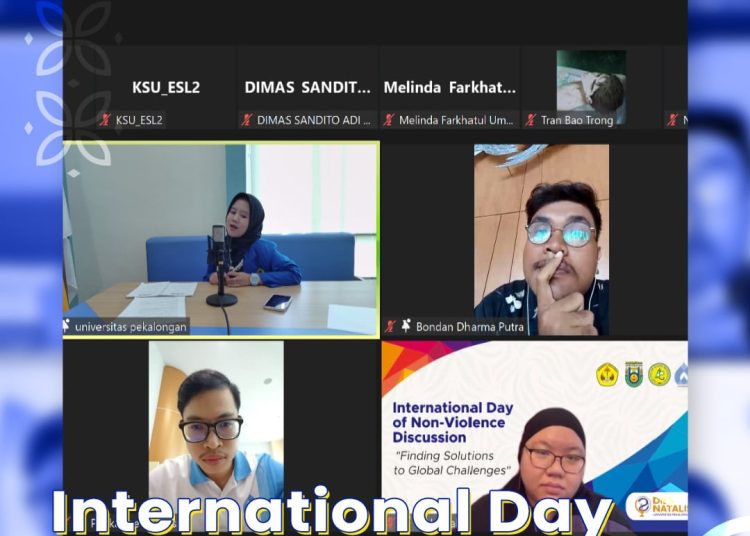Screen dimensions: 750x536
Task: Click the muted mic icon beside Tran Bao Trong
Action: click(530, 120)
